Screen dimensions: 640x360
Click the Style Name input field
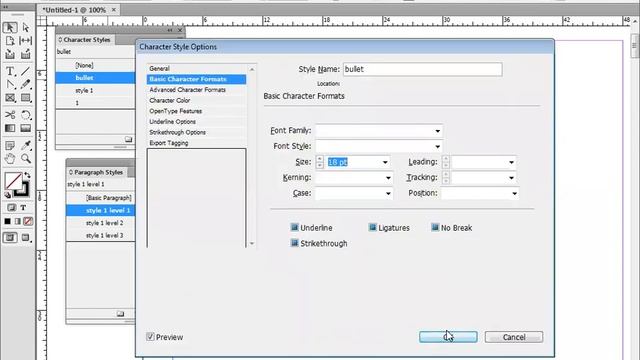click(x=422, y=69)
